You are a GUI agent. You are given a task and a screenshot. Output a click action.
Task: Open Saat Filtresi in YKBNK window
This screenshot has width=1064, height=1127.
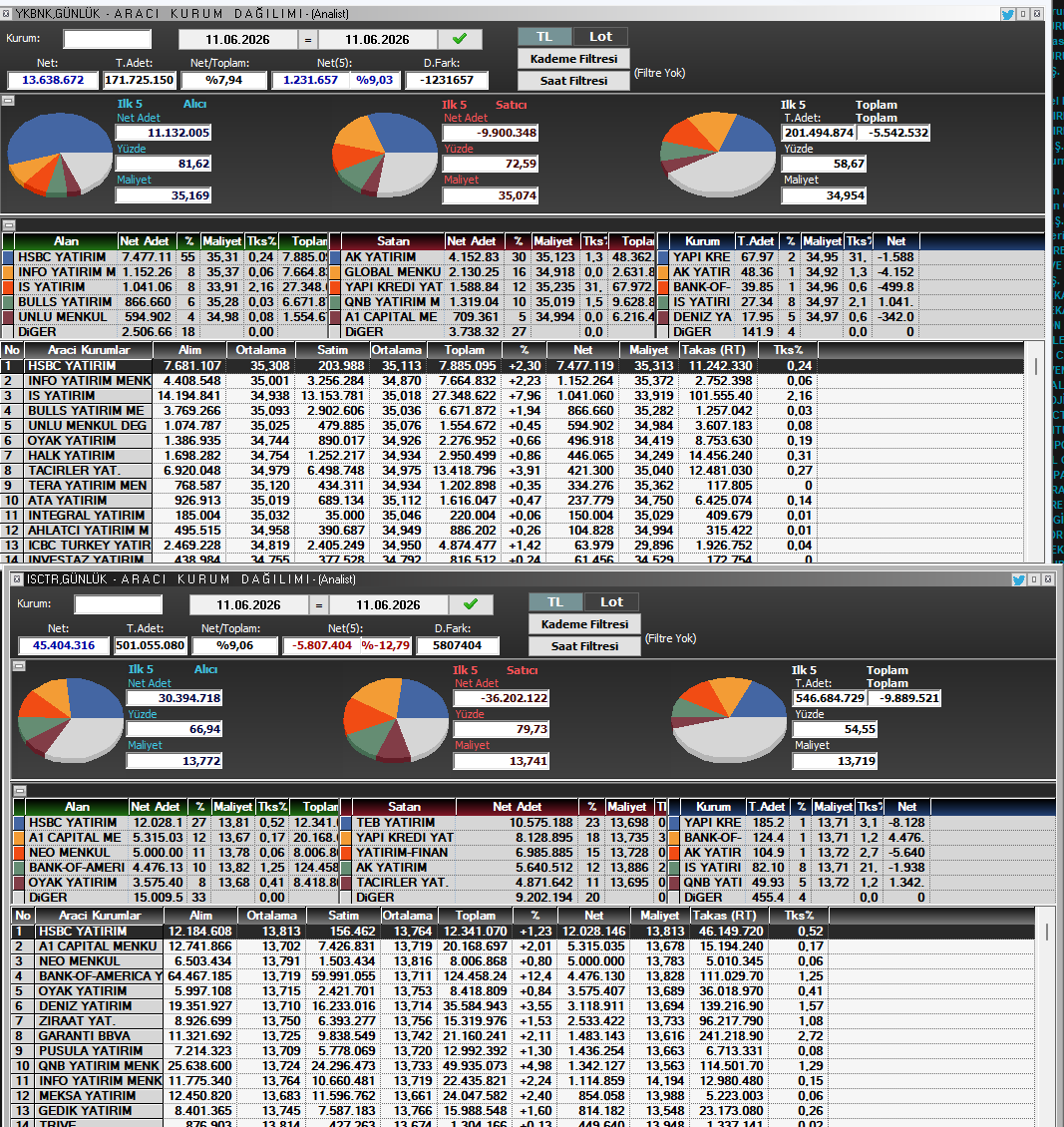(573, 81)
